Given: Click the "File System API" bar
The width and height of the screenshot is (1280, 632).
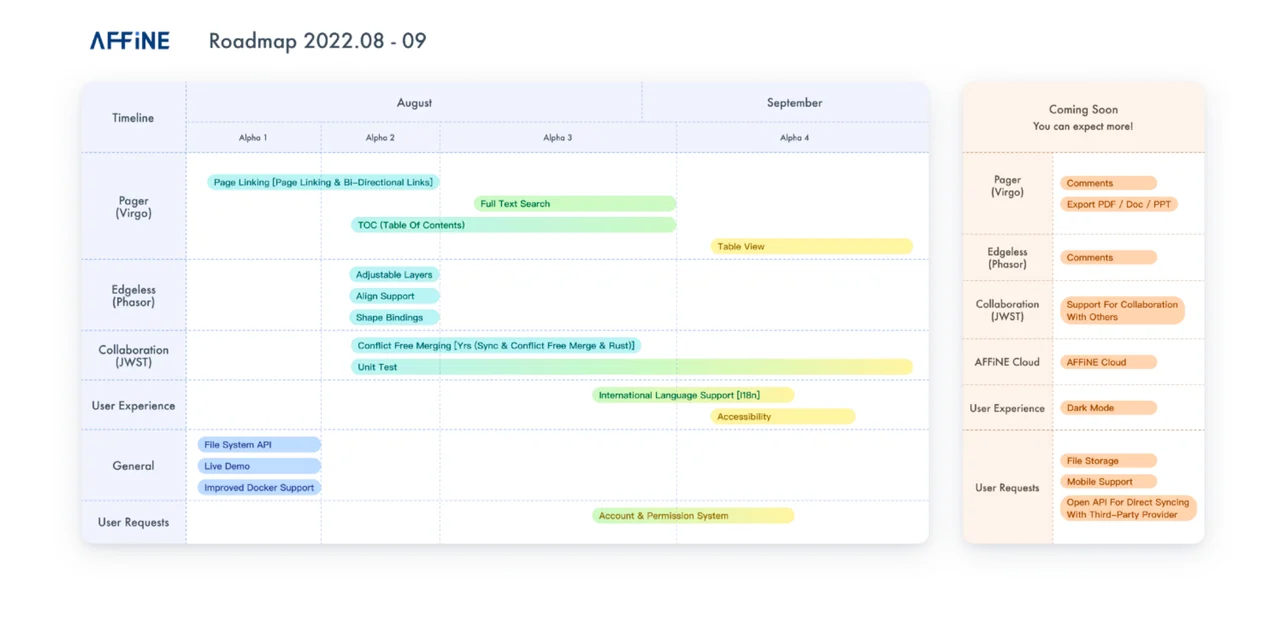Looking at the screenshot, I should (x=259, y=445).
